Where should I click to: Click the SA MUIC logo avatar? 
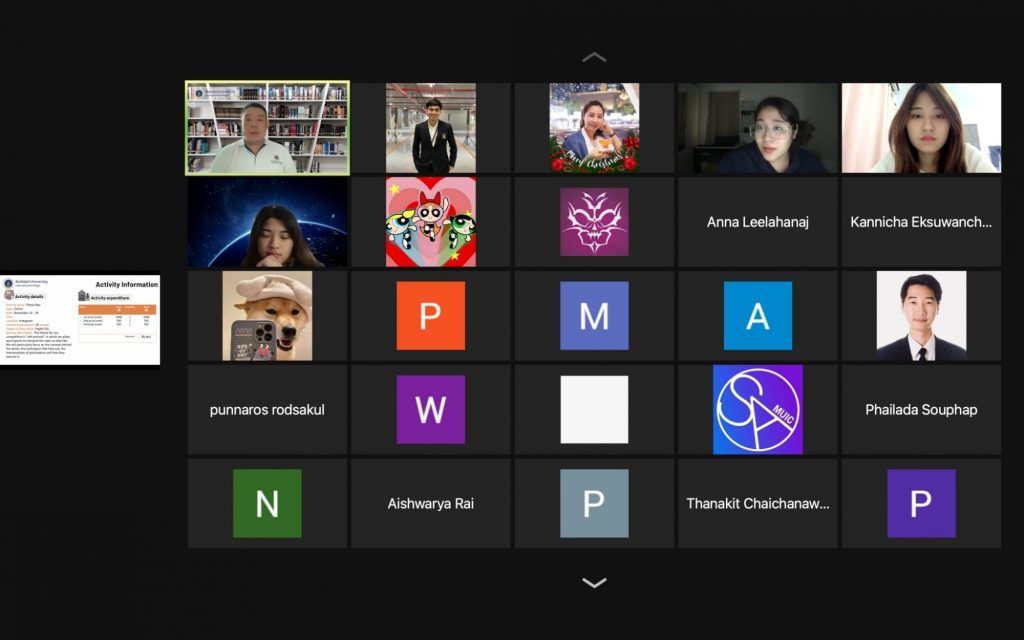click(758, 409)
